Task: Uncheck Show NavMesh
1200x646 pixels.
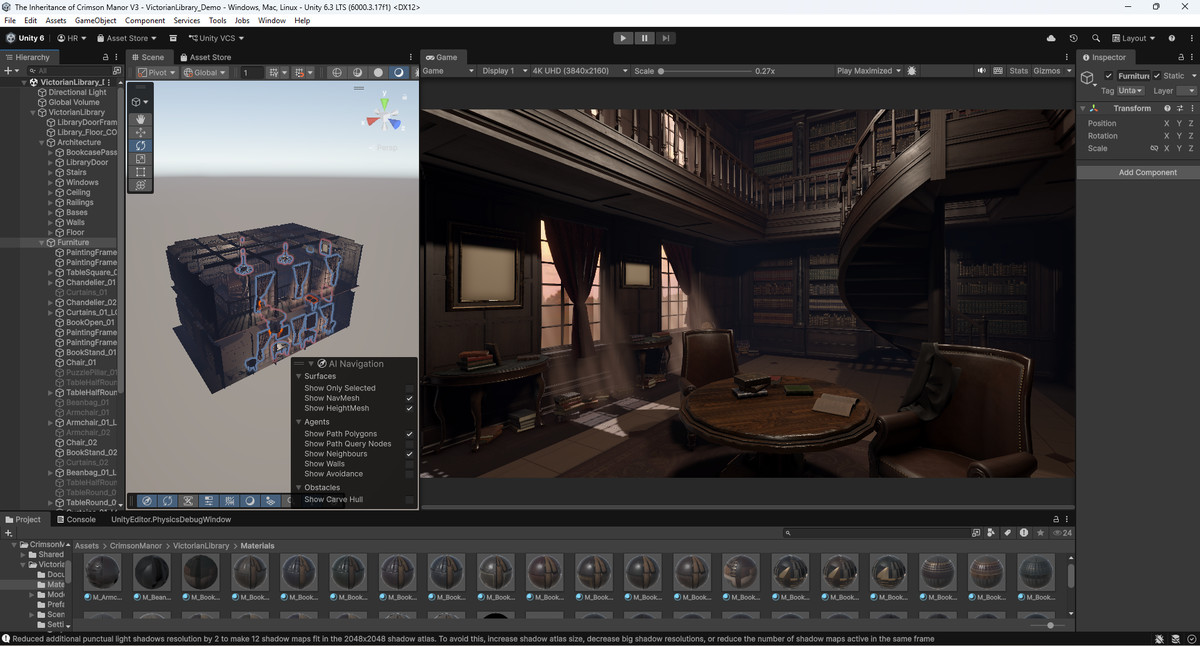Action: [409, 398]
